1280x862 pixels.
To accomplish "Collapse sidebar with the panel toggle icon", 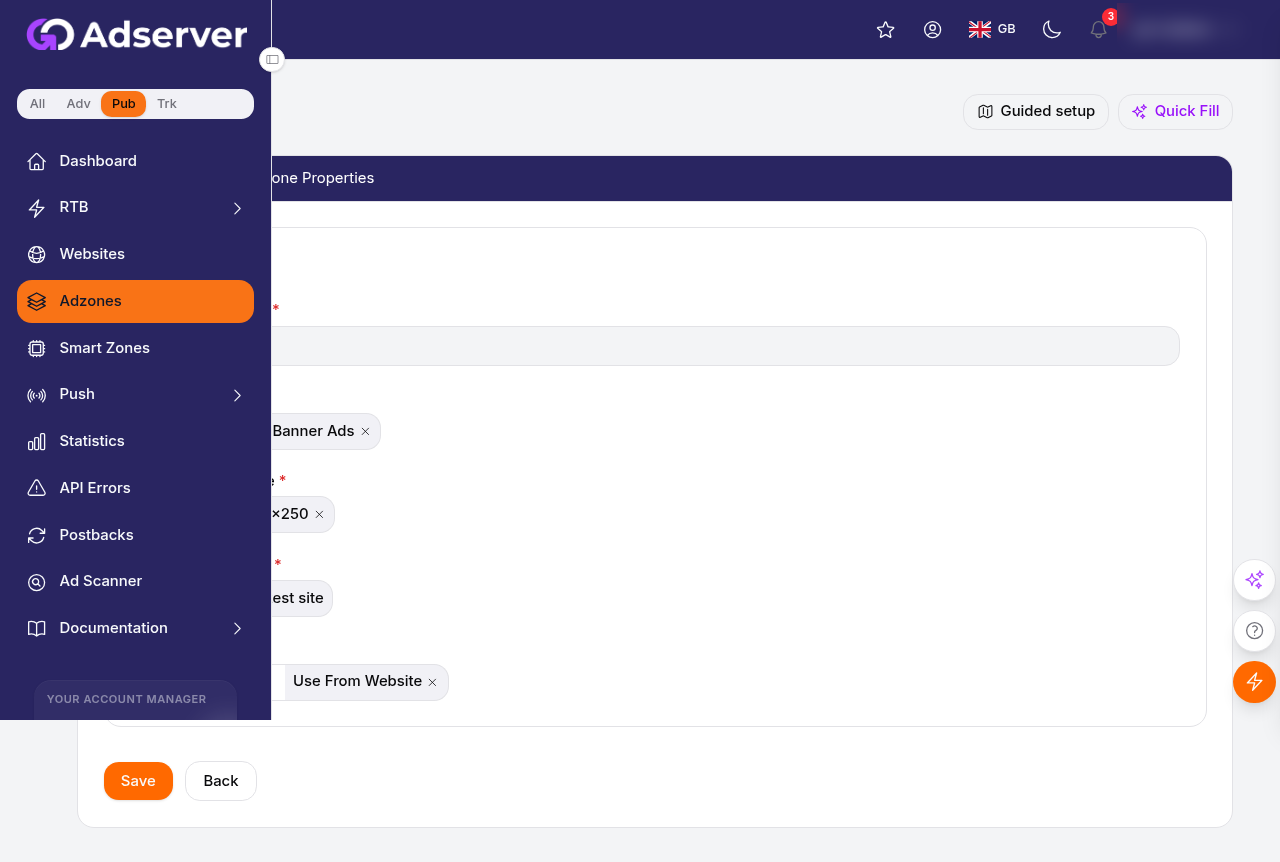I will (272, 60).
